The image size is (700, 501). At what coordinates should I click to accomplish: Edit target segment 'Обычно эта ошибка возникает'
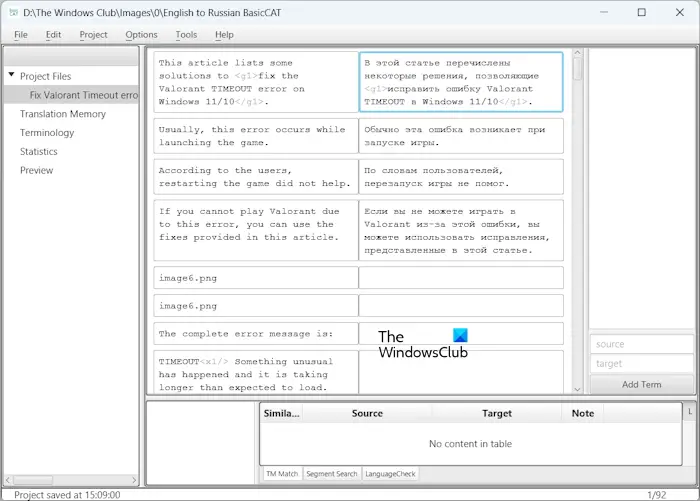(x=461, y=136)
